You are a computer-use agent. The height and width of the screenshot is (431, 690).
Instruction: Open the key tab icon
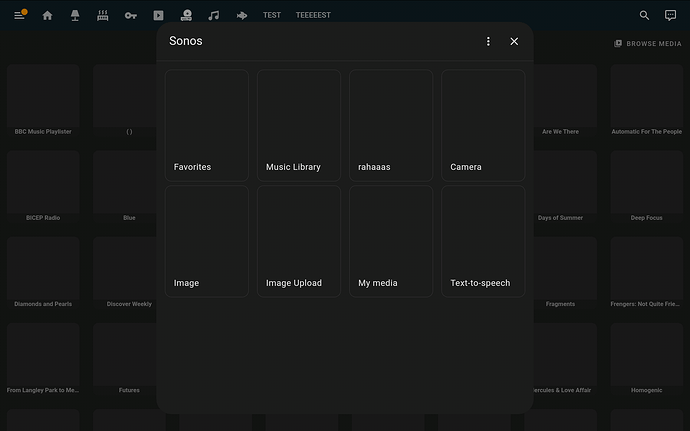point(131,15)
